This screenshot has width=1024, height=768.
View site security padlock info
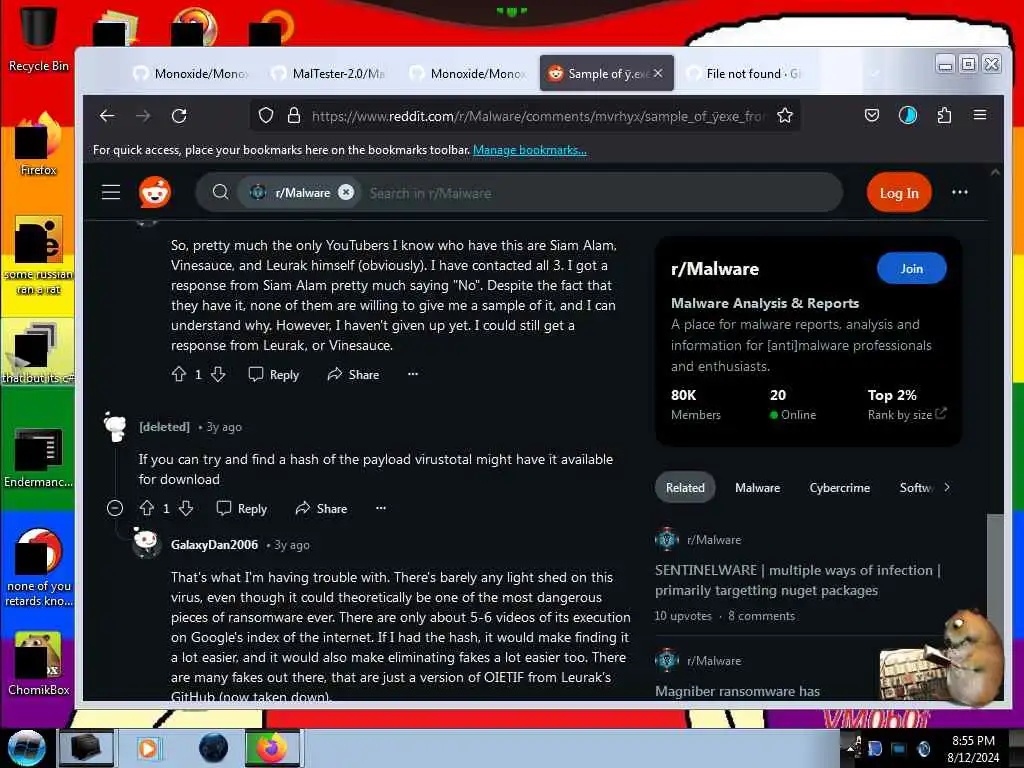[294, 116]
